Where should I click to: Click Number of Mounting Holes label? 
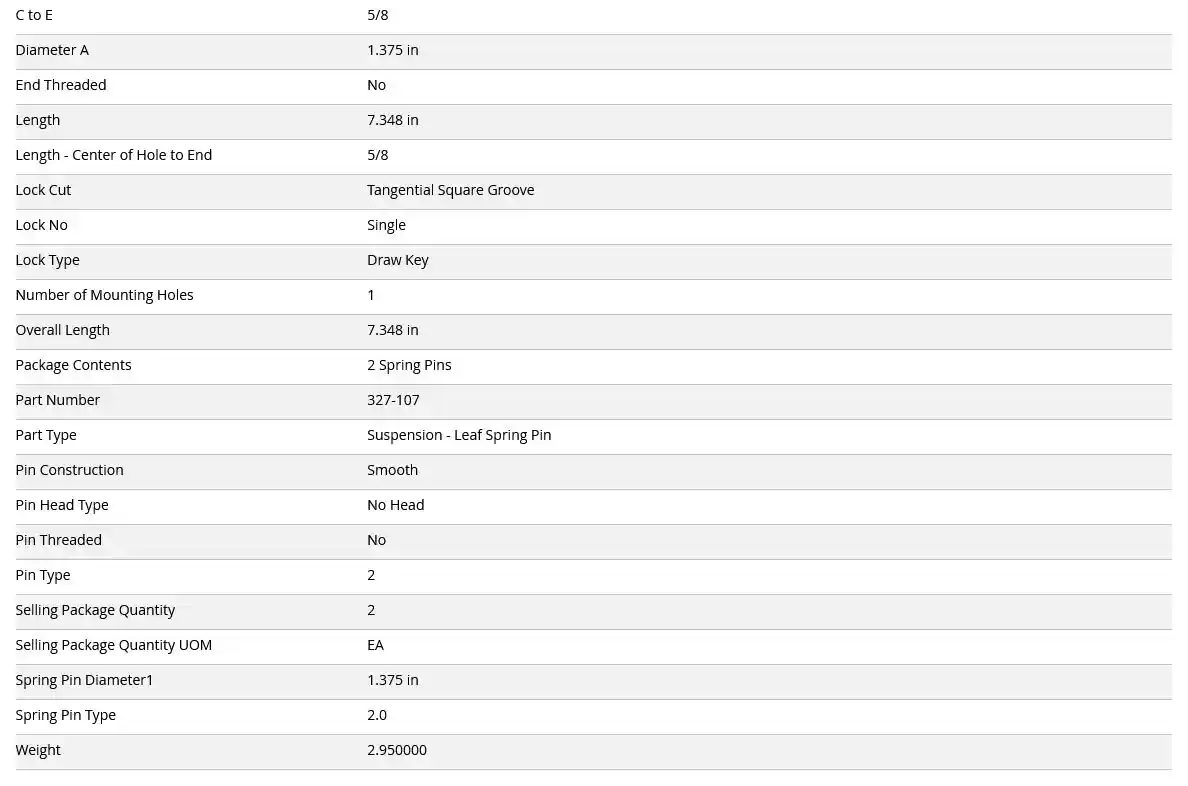(105, 295)
